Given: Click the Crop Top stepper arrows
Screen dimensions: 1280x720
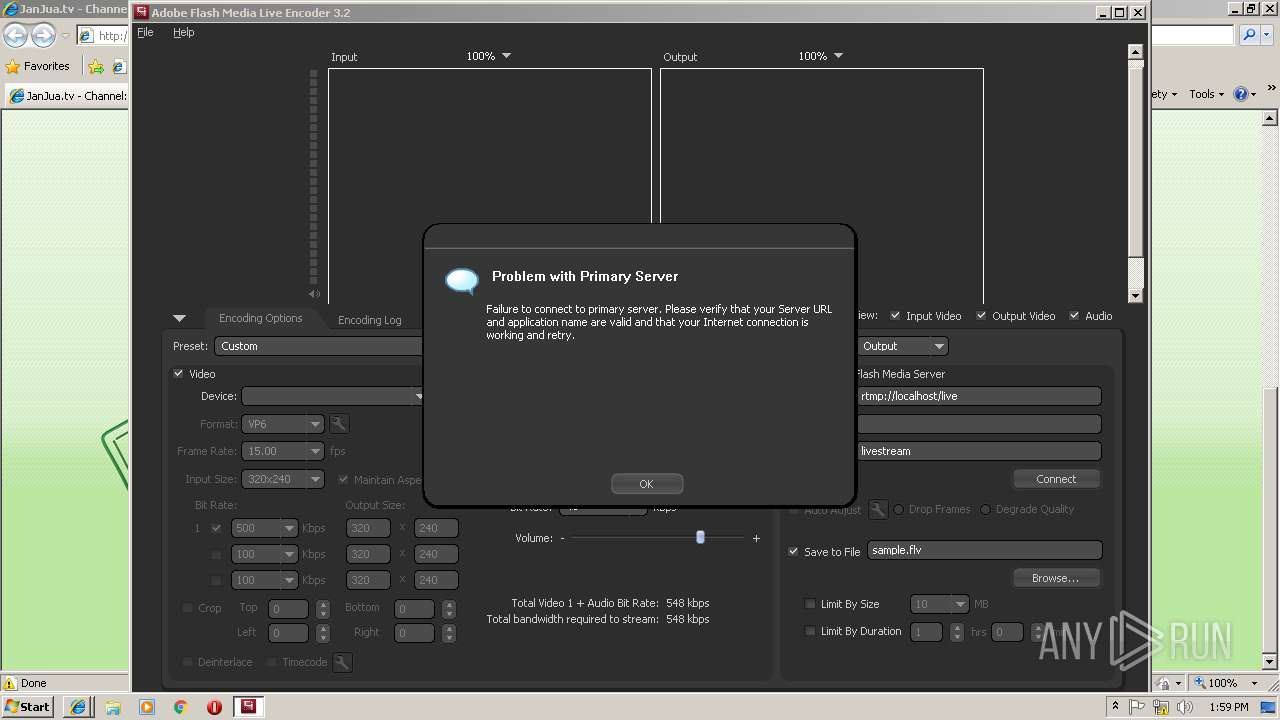Looking at the screenshot, I should coord(322,608).
